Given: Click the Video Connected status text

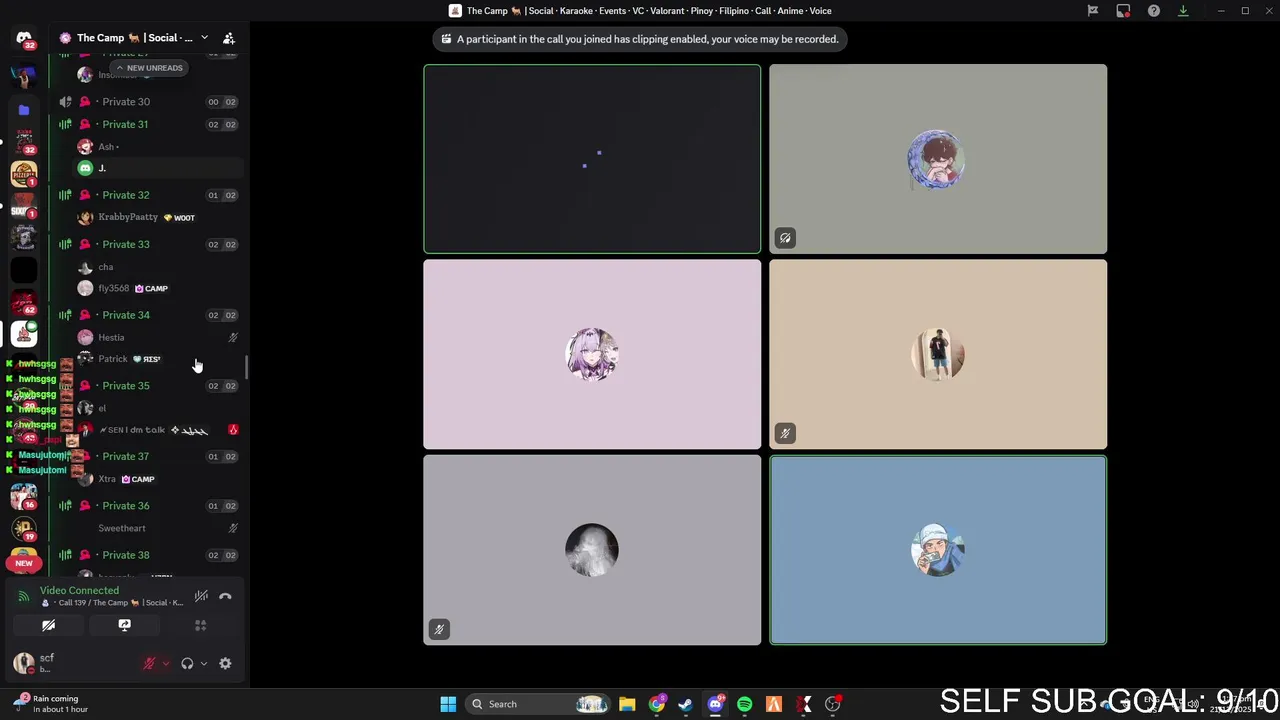Looking at the screenshot, I should pos(79,591).
